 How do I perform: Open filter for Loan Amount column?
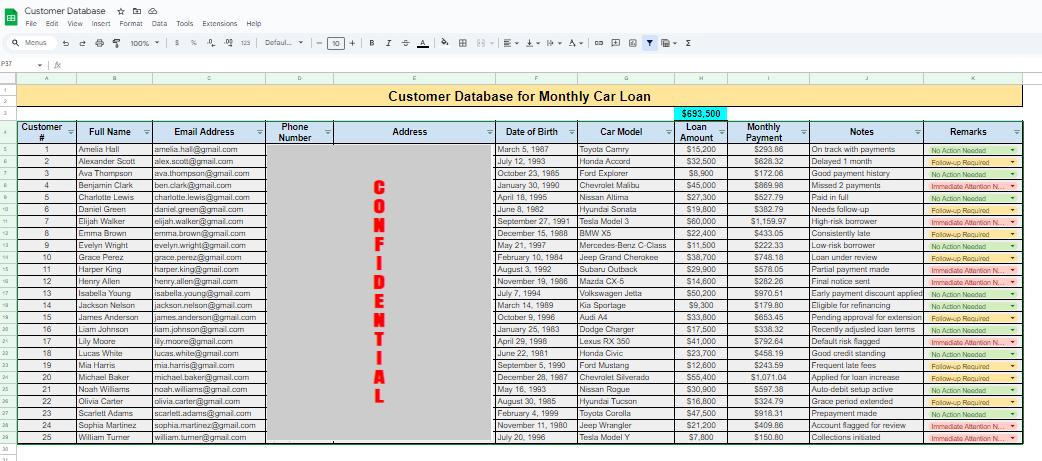click(722, 132)
